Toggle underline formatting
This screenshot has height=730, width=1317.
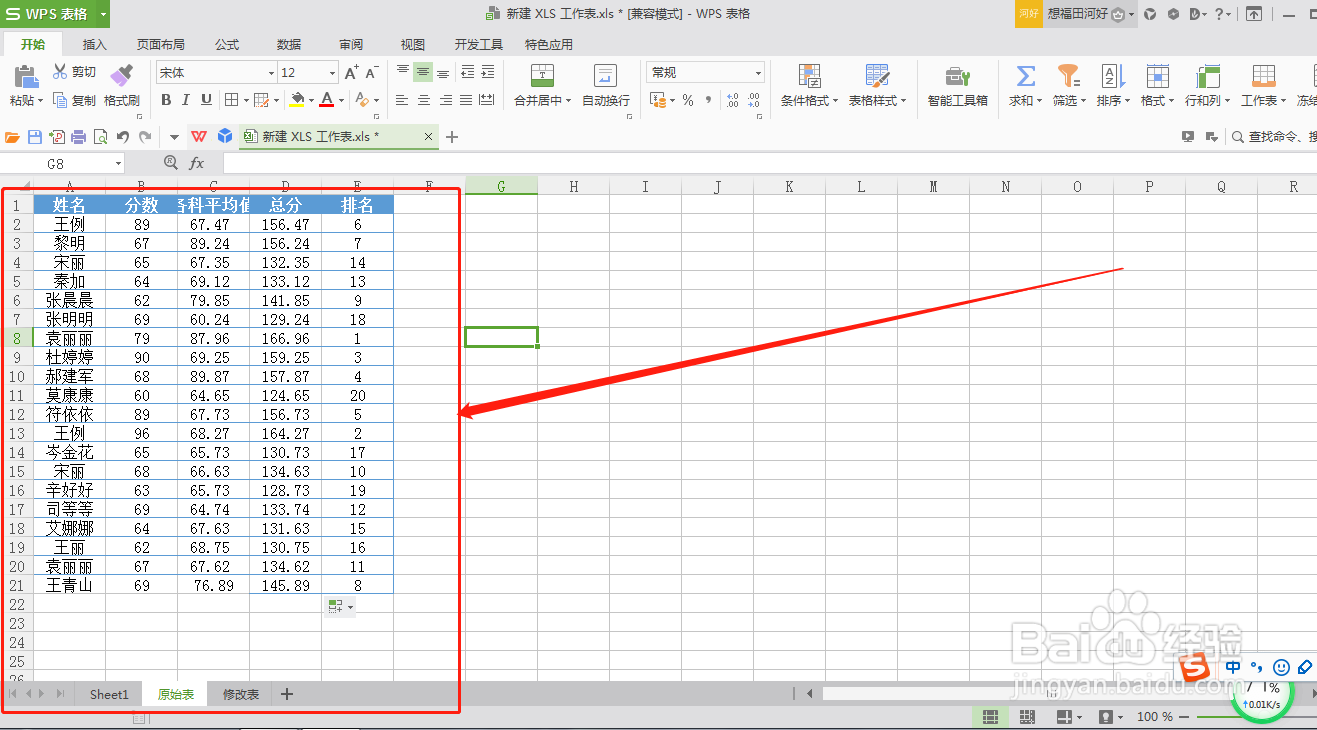click(206, 100)
